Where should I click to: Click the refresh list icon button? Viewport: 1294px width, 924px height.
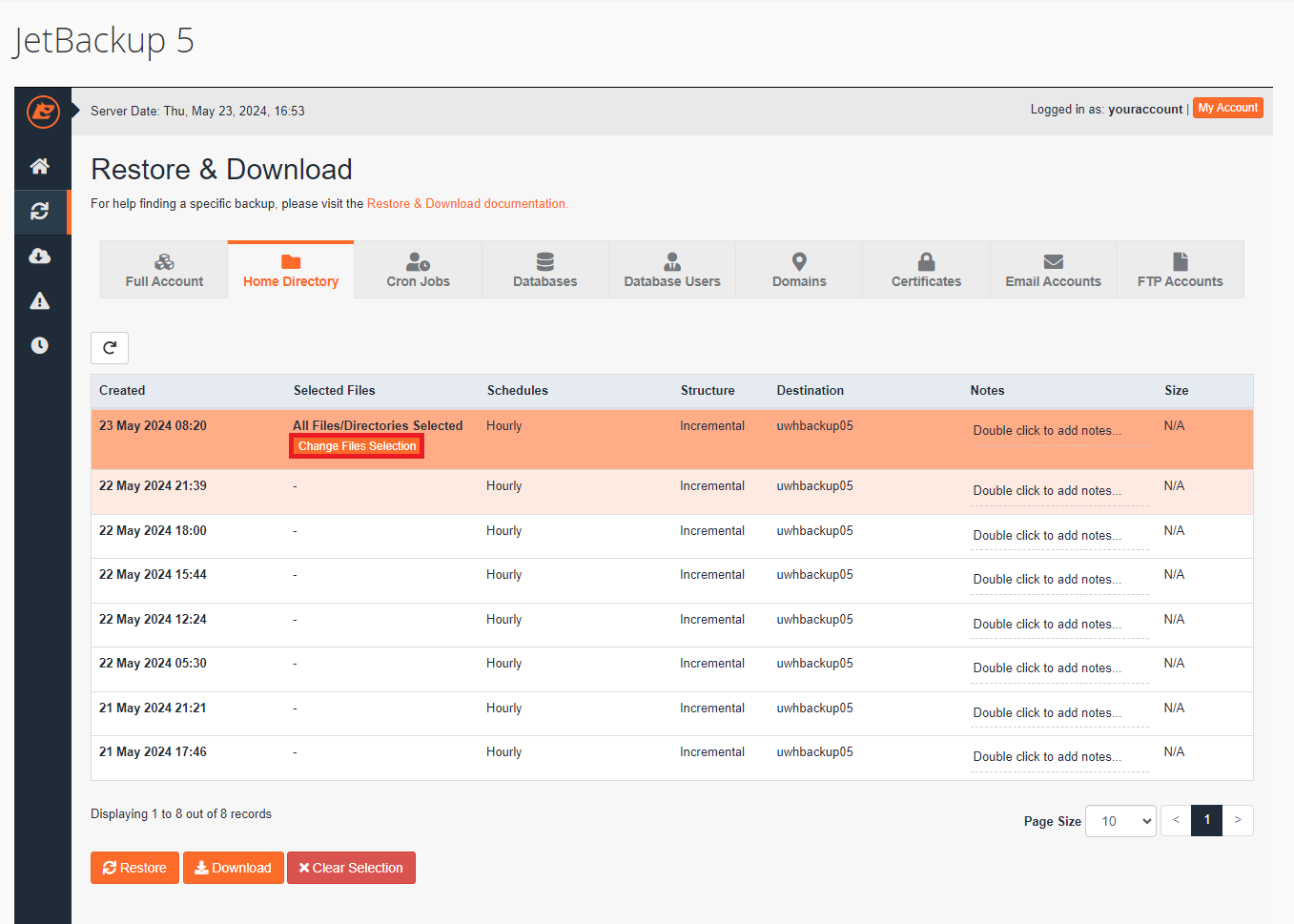[110, 348]
